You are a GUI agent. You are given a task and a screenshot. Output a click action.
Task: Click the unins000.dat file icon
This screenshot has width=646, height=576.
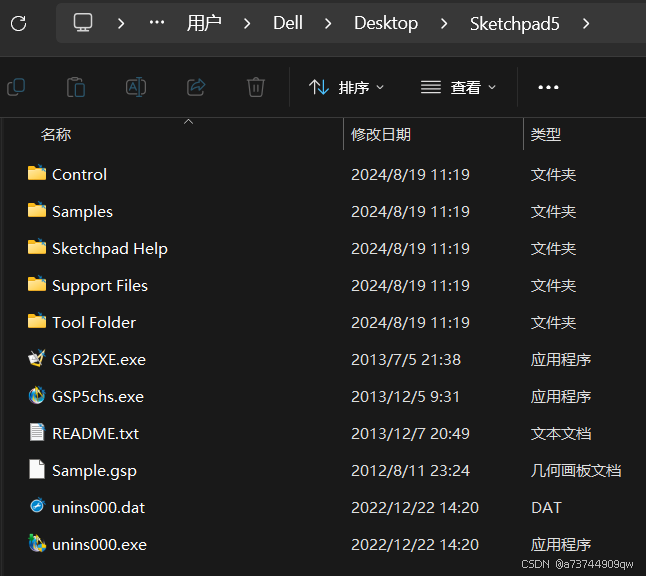[37, 506]
